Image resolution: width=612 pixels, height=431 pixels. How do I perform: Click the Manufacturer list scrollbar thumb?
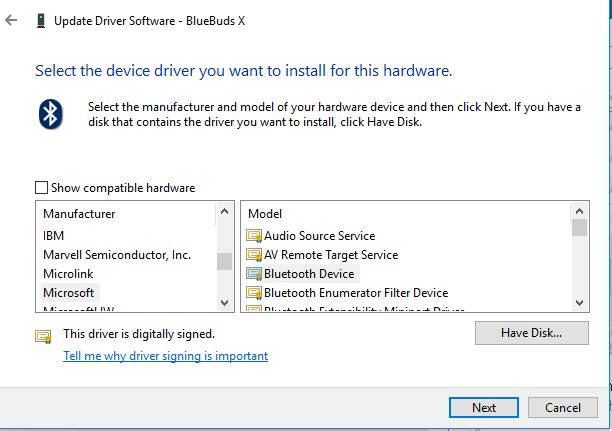224,261
